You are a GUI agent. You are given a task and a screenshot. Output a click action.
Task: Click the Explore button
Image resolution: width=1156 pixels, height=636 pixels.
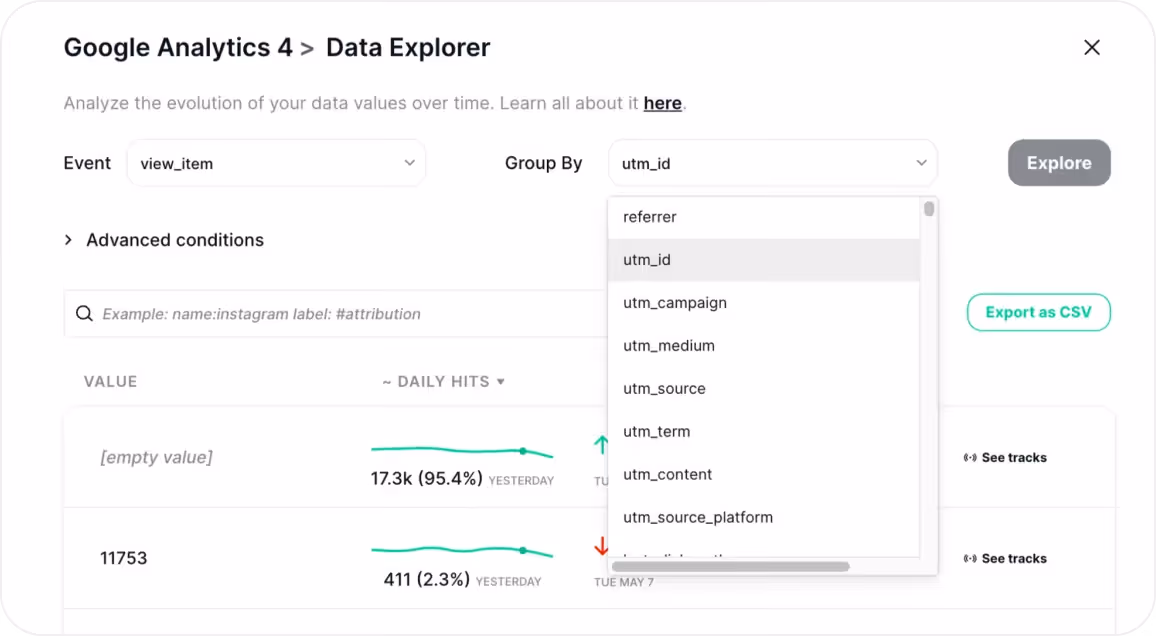(1059, 163)
